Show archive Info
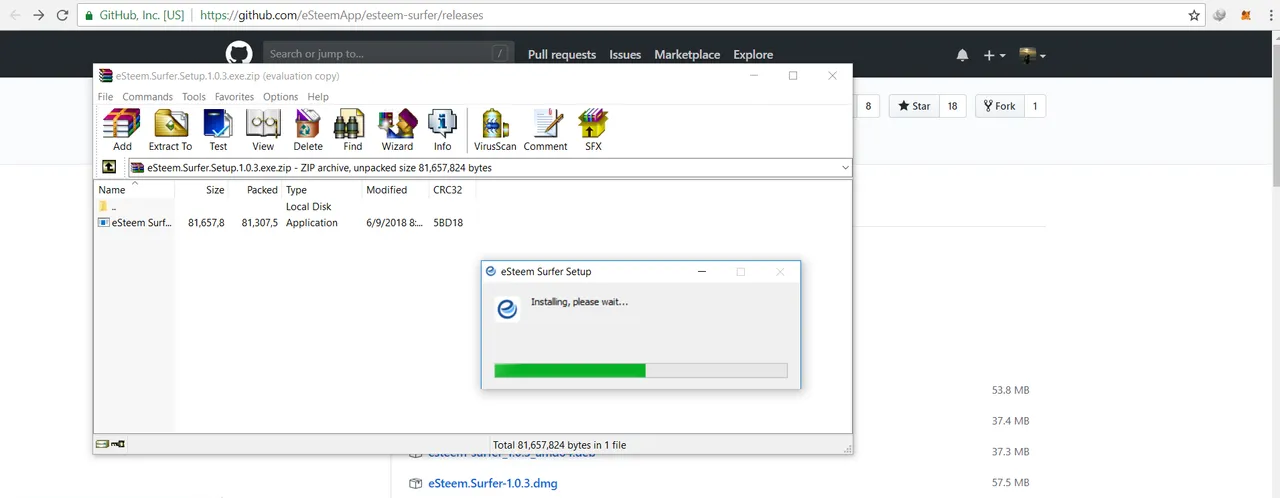1280x498 pixels. 442,130
